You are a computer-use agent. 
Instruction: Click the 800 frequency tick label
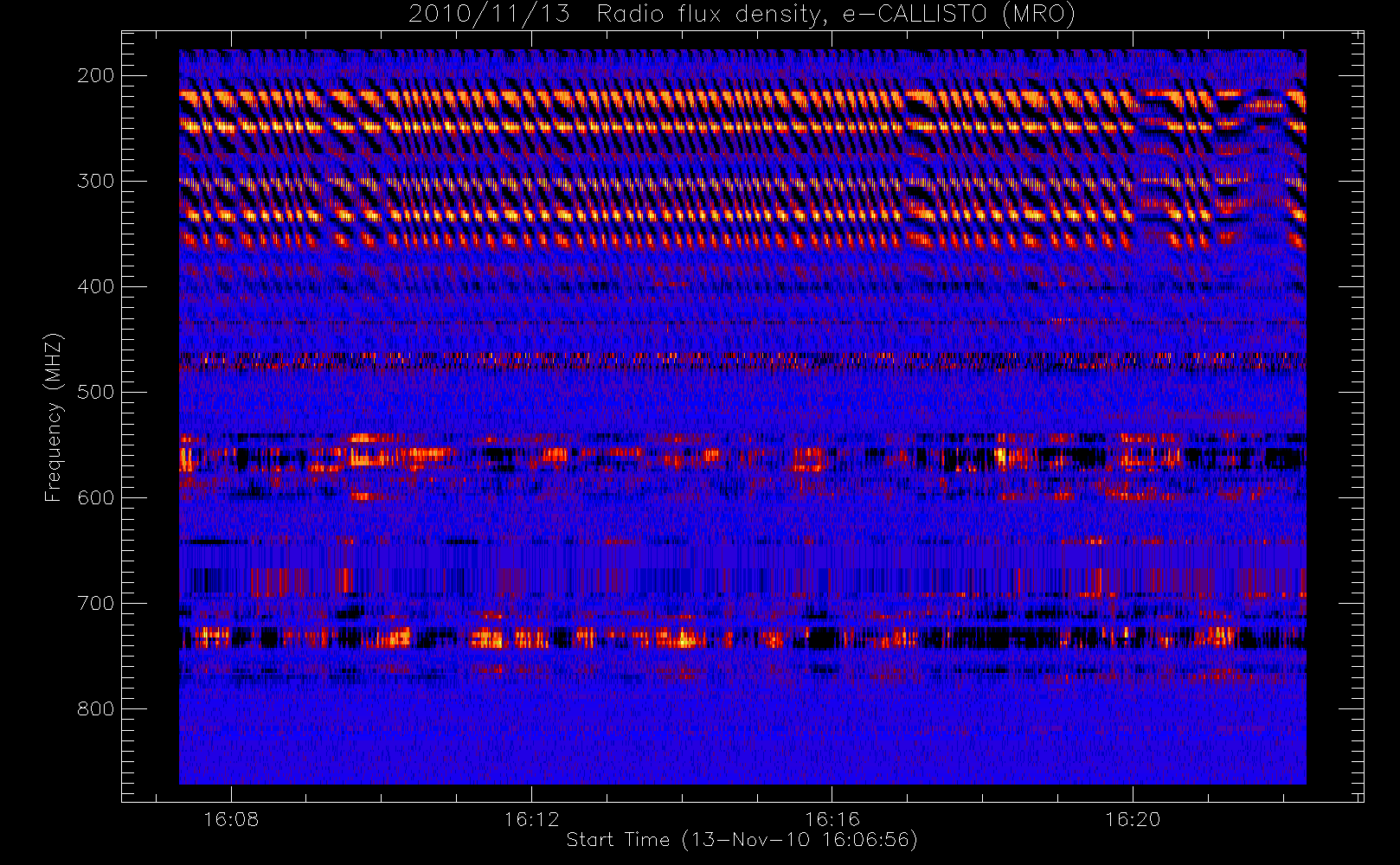click(96, 708)
